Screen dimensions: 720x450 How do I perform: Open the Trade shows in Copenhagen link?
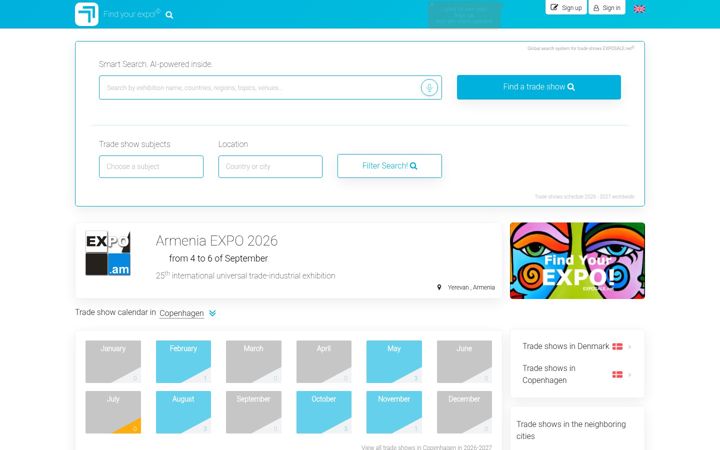(x=549, y=374)
